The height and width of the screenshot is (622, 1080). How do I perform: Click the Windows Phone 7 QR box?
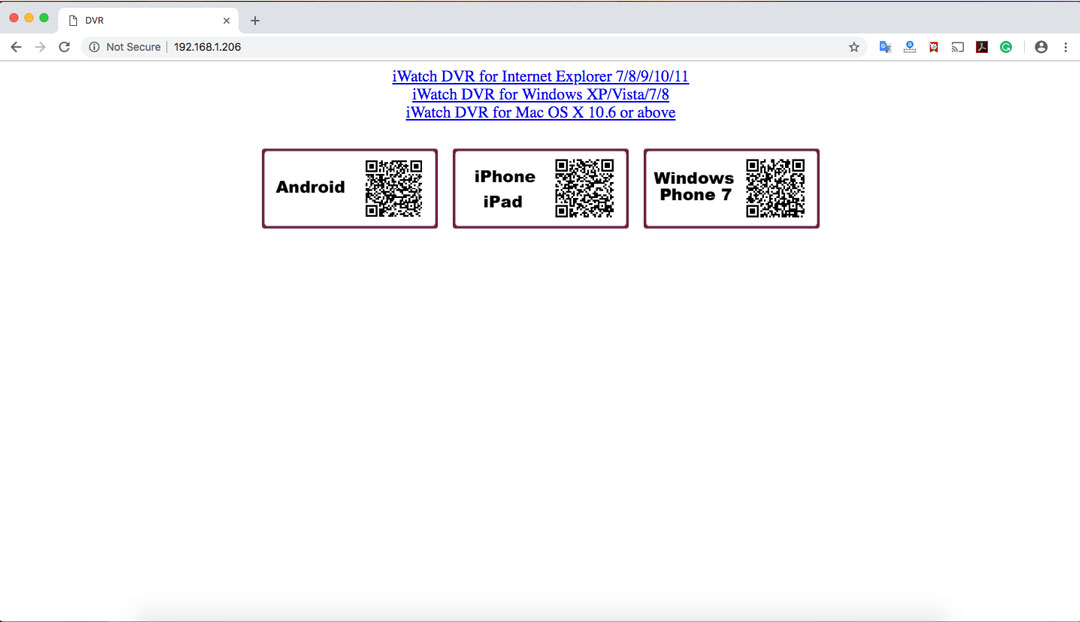731,188
